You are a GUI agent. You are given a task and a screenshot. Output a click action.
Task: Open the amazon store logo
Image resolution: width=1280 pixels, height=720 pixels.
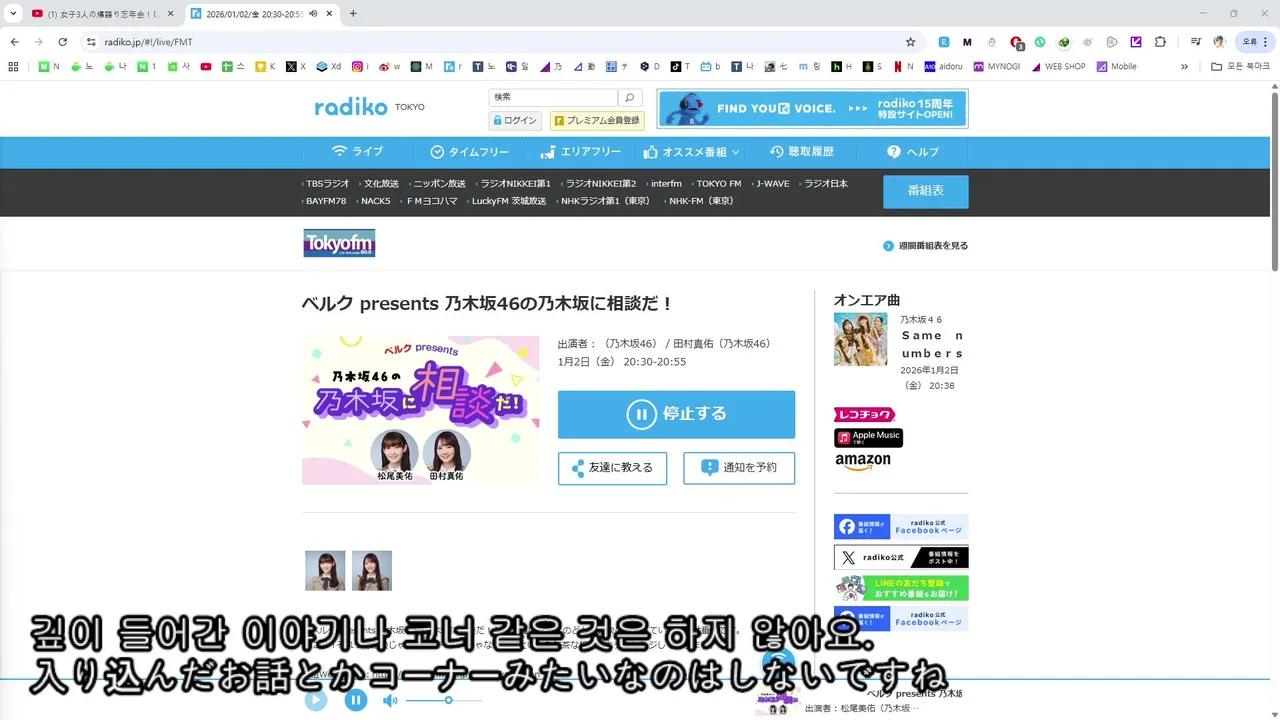point(862,461)
